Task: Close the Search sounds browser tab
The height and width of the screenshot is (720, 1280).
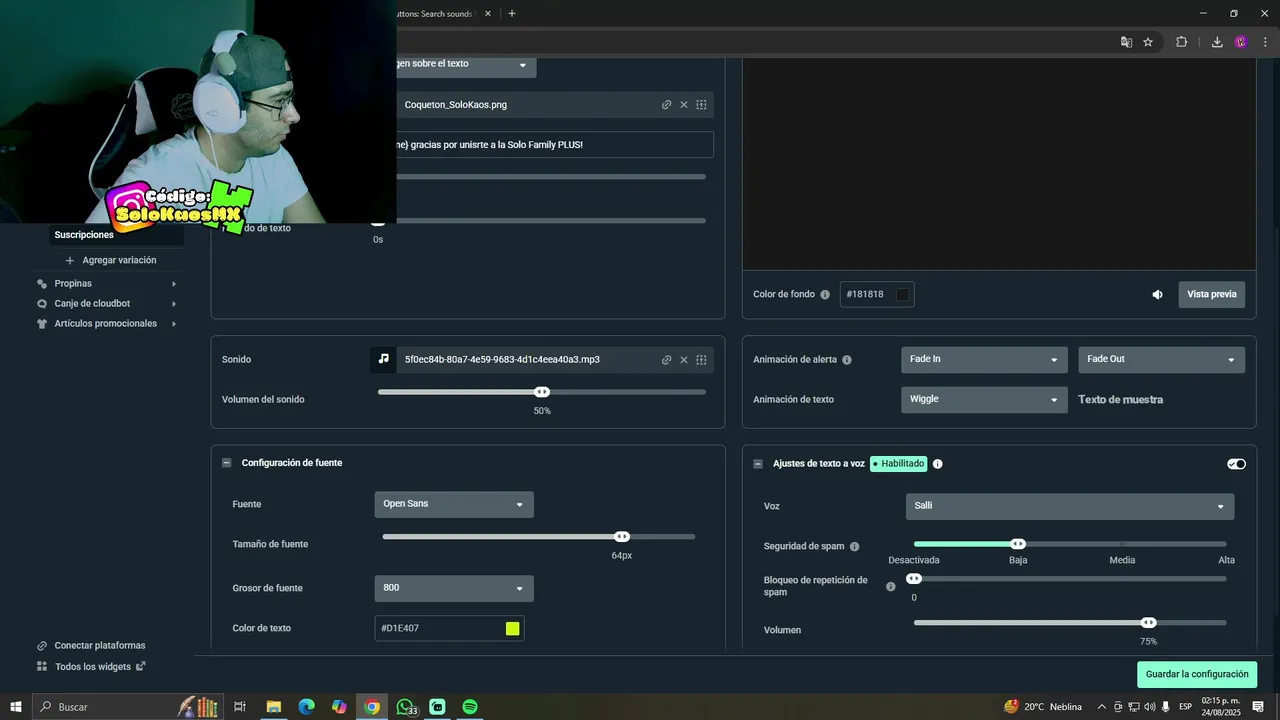Action: pos(487,14)
